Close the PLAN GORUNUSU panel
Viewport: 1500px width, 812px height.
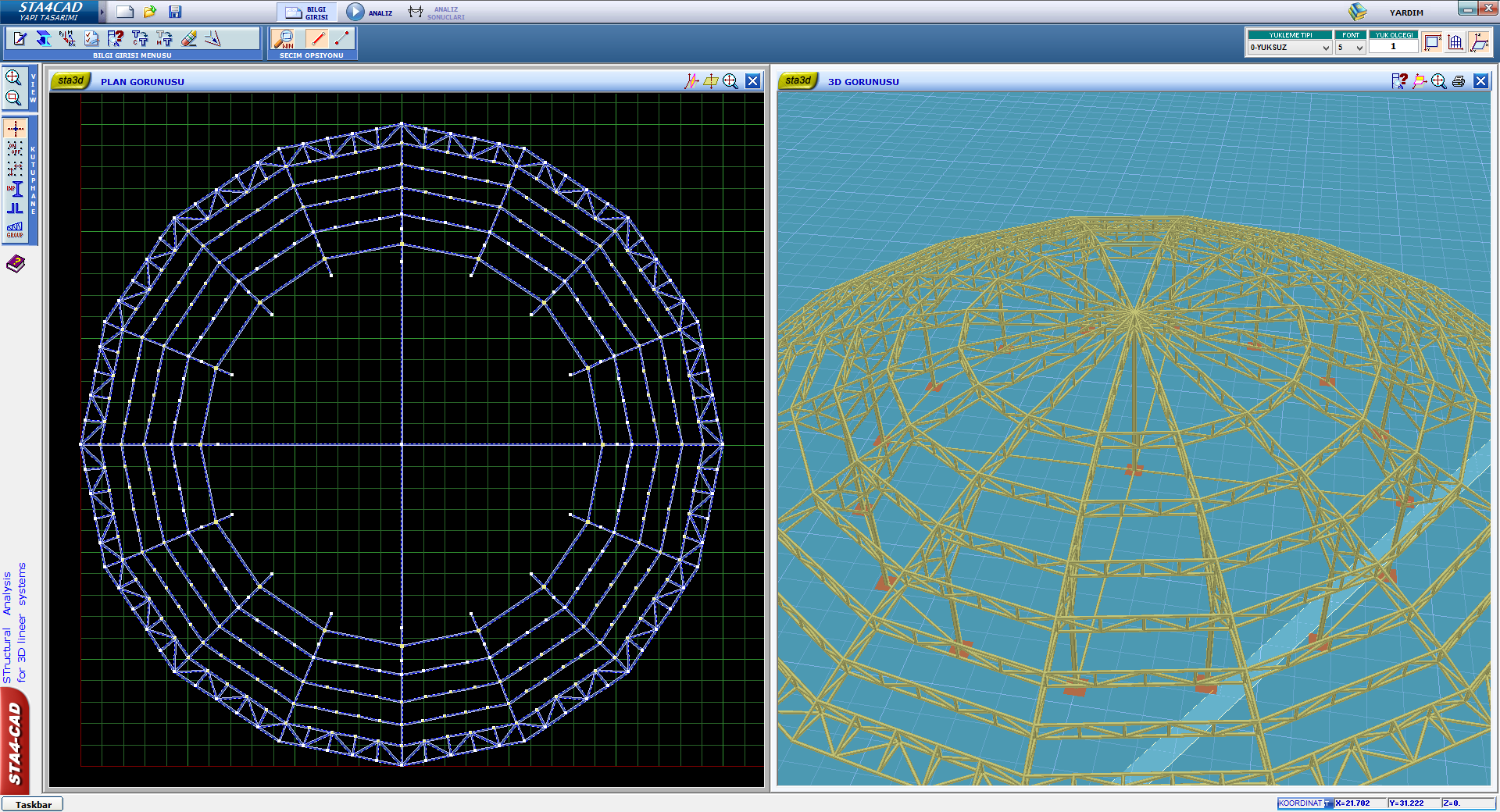pos(753,81)
